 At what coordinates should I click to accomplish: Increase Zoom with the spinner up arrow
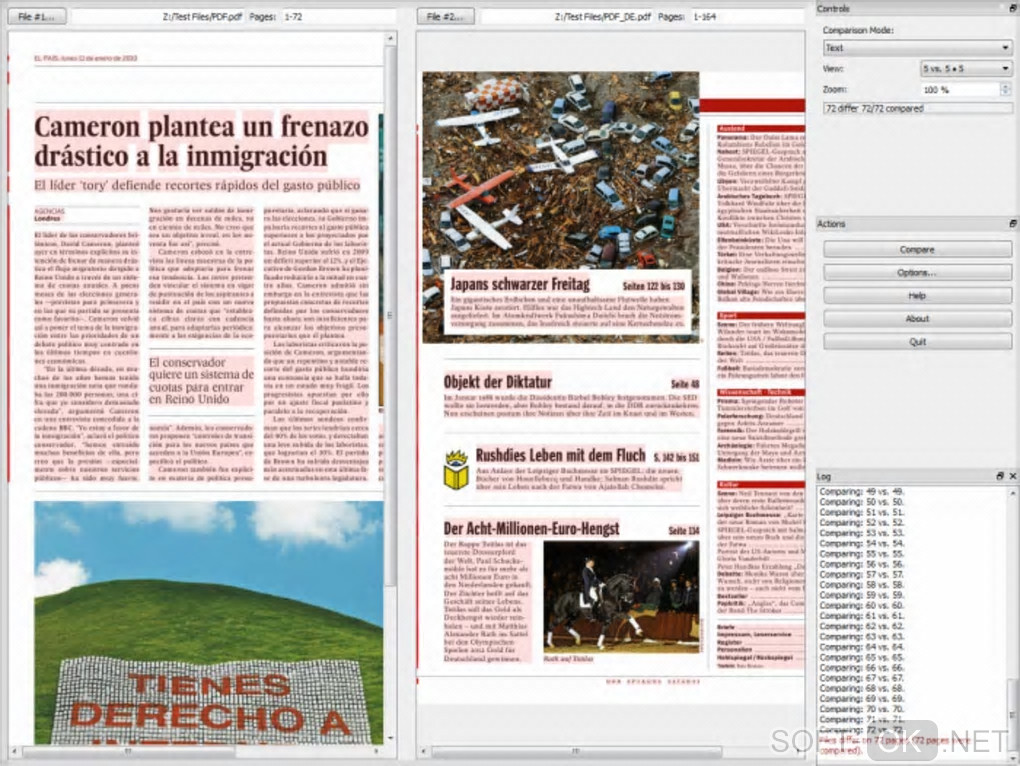pos(1007,86)
